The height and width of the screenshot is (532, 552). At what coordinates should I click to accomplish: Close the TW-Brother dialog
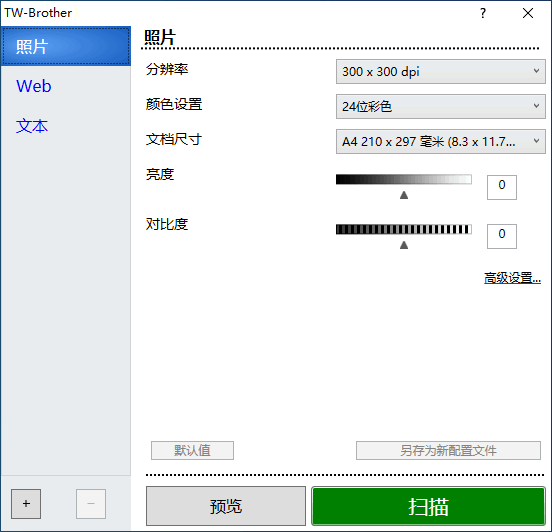(x=528, y=13)
